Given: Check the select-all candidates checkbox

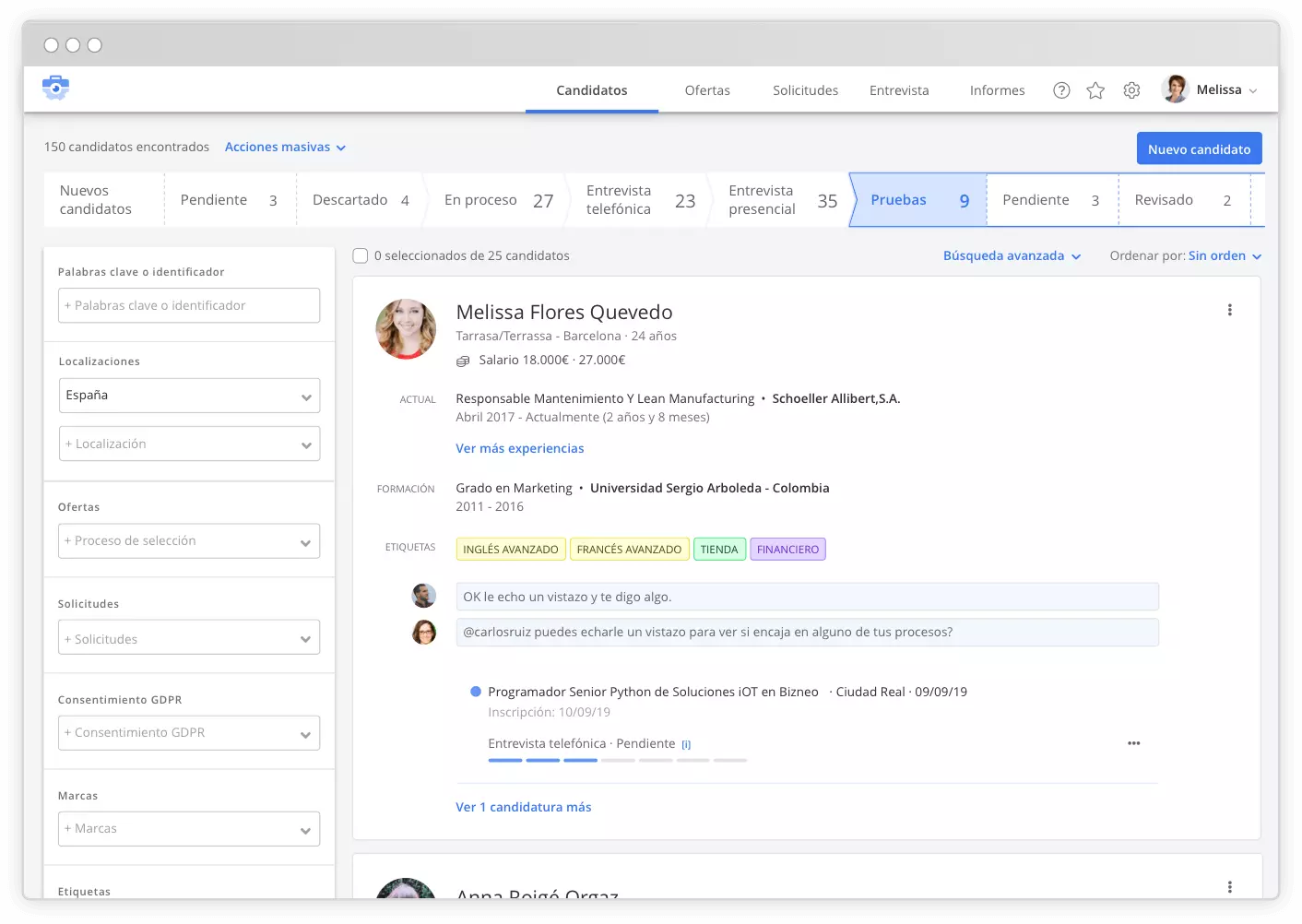Looking at the screenshot, I should 360,255.
